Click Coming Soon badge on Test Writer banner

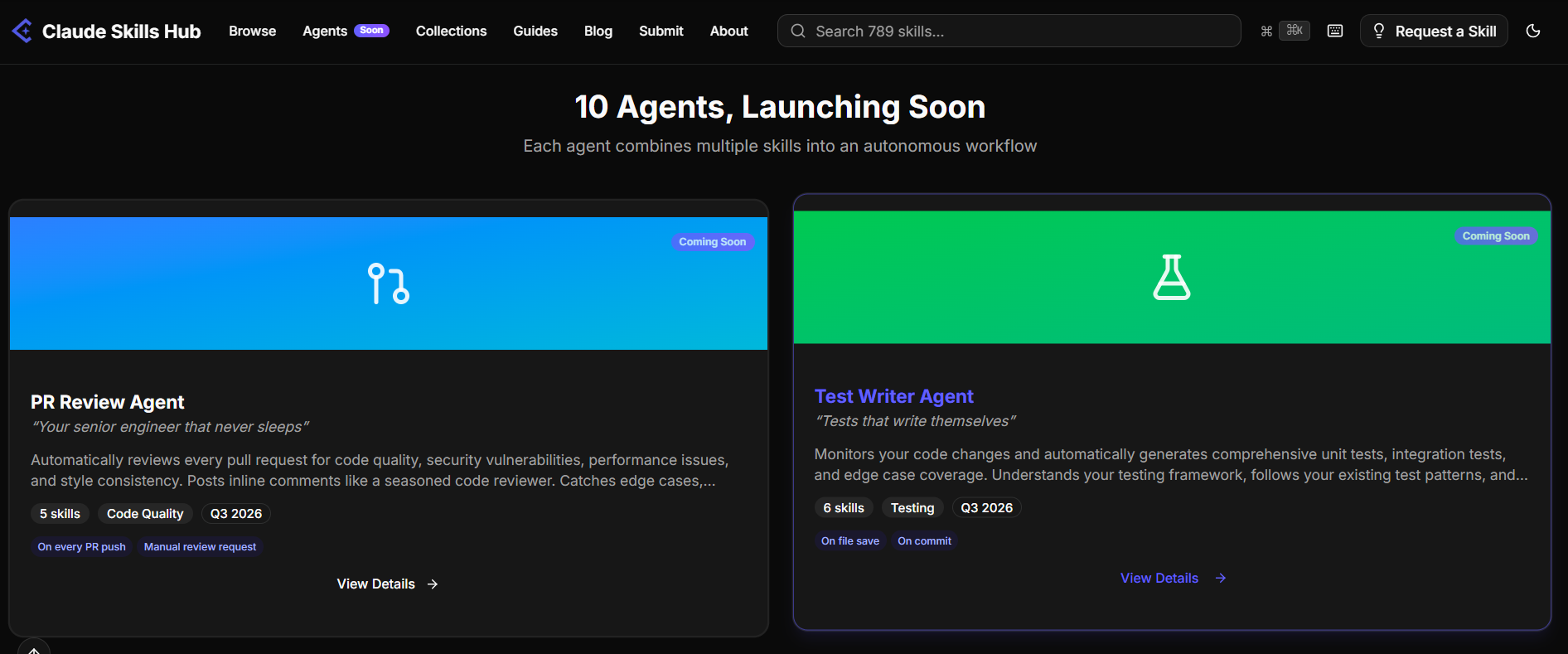(x=1496, y=236)
